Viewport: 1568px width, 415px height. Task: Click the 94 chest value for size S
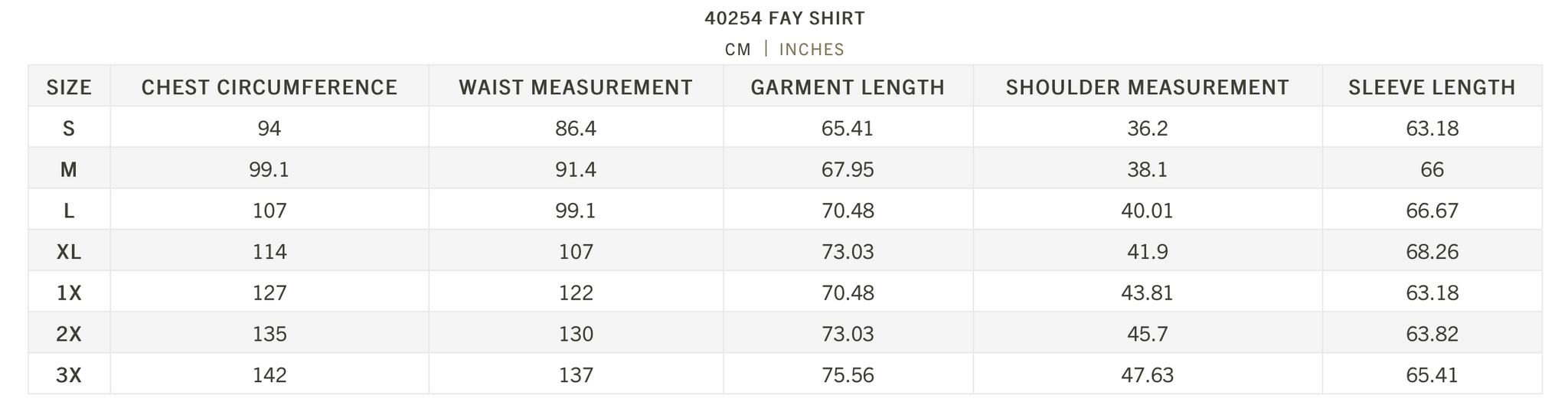[x=269, y=129]
